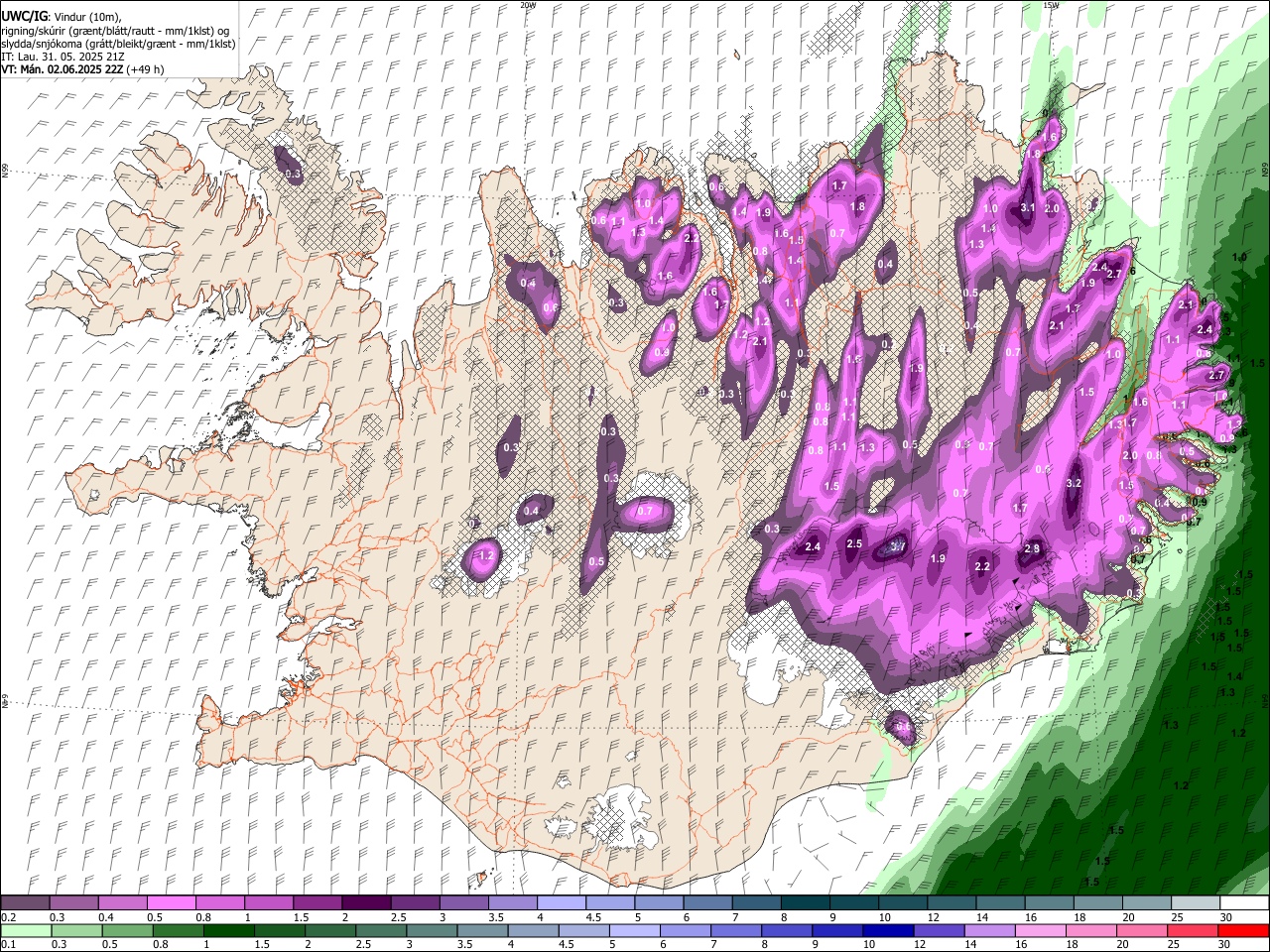Click the '20W' longitude label at top

pos(529,5)
